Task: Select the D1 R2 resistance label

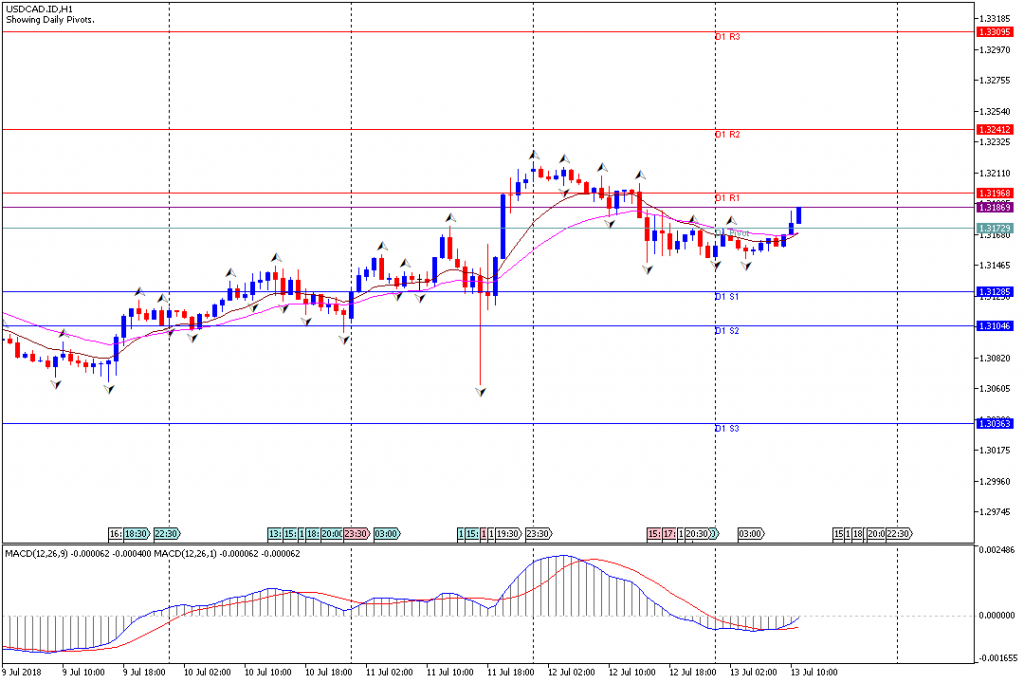Action: [x=727, y=134]
